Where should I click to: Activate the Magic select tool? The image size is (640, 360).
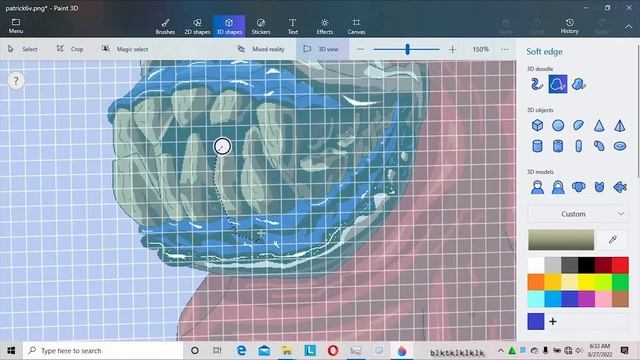point(125,49)
